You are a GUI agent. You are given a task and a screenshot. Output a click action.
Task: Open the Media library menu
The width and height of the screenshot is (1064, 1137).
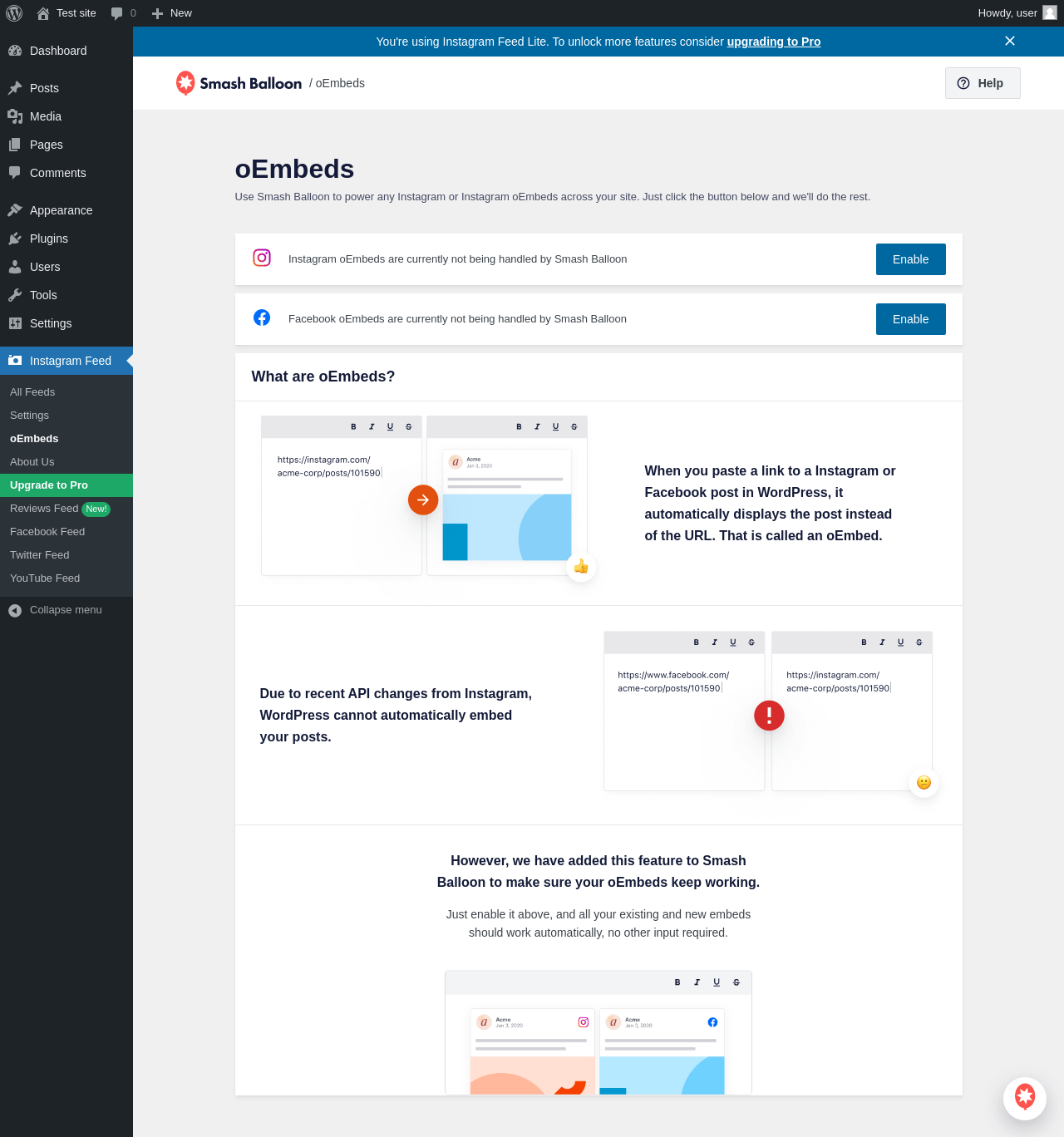coord(66,116)
